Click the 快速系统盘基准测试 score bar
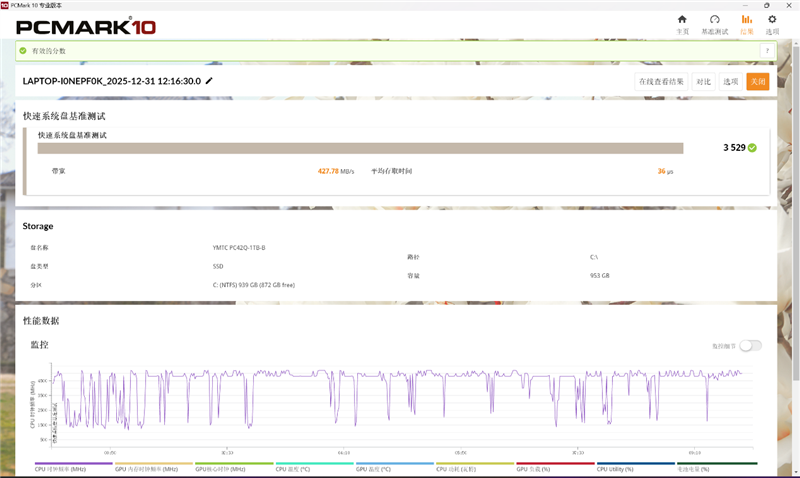This screenshot has height=478, width=800. pos(360,148)
